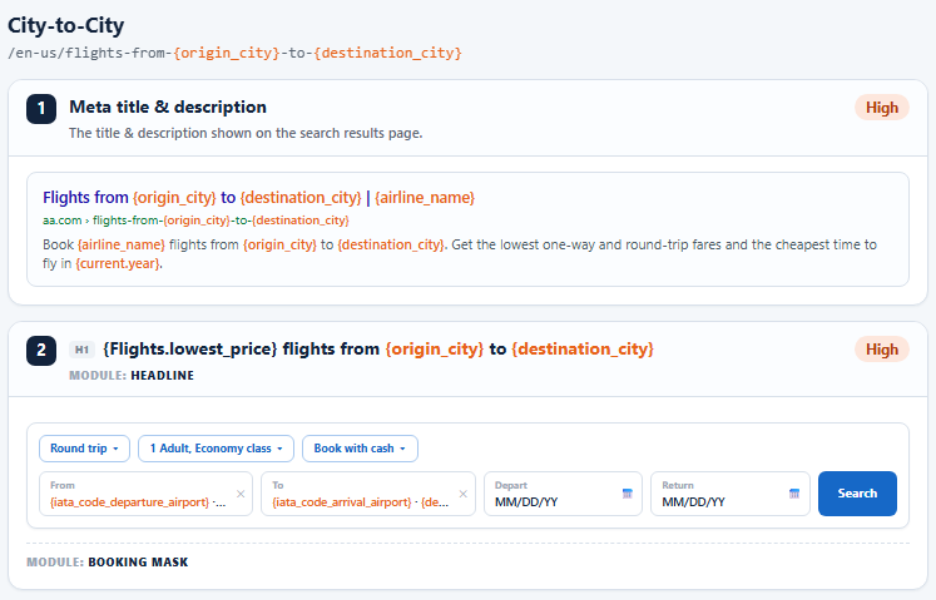Click the /en-us/flights-from URL pattern text
This screenshot has width=936, height=600.
coord(235,53)
